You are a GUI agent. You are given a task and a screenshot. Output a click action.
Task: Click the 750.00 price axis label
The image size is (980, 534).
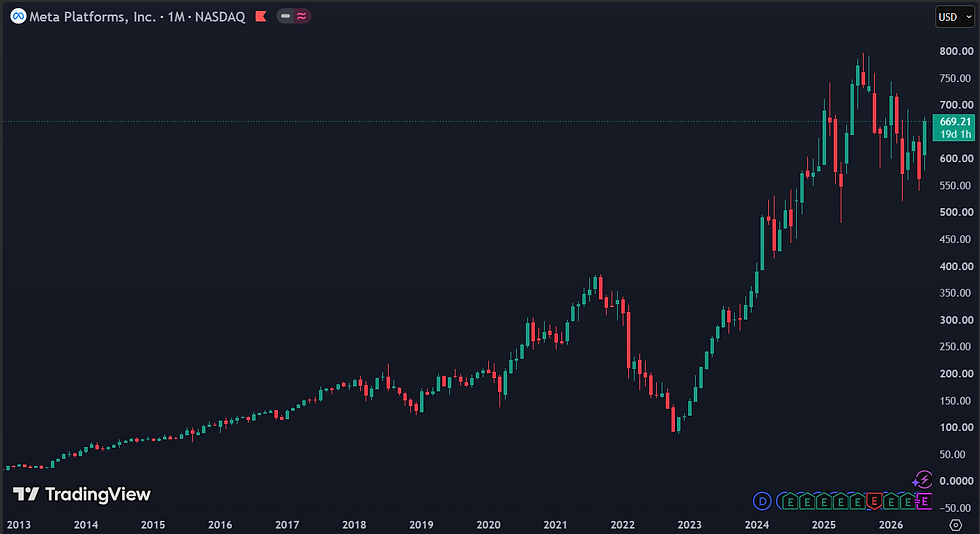click(x=956, y=78)
